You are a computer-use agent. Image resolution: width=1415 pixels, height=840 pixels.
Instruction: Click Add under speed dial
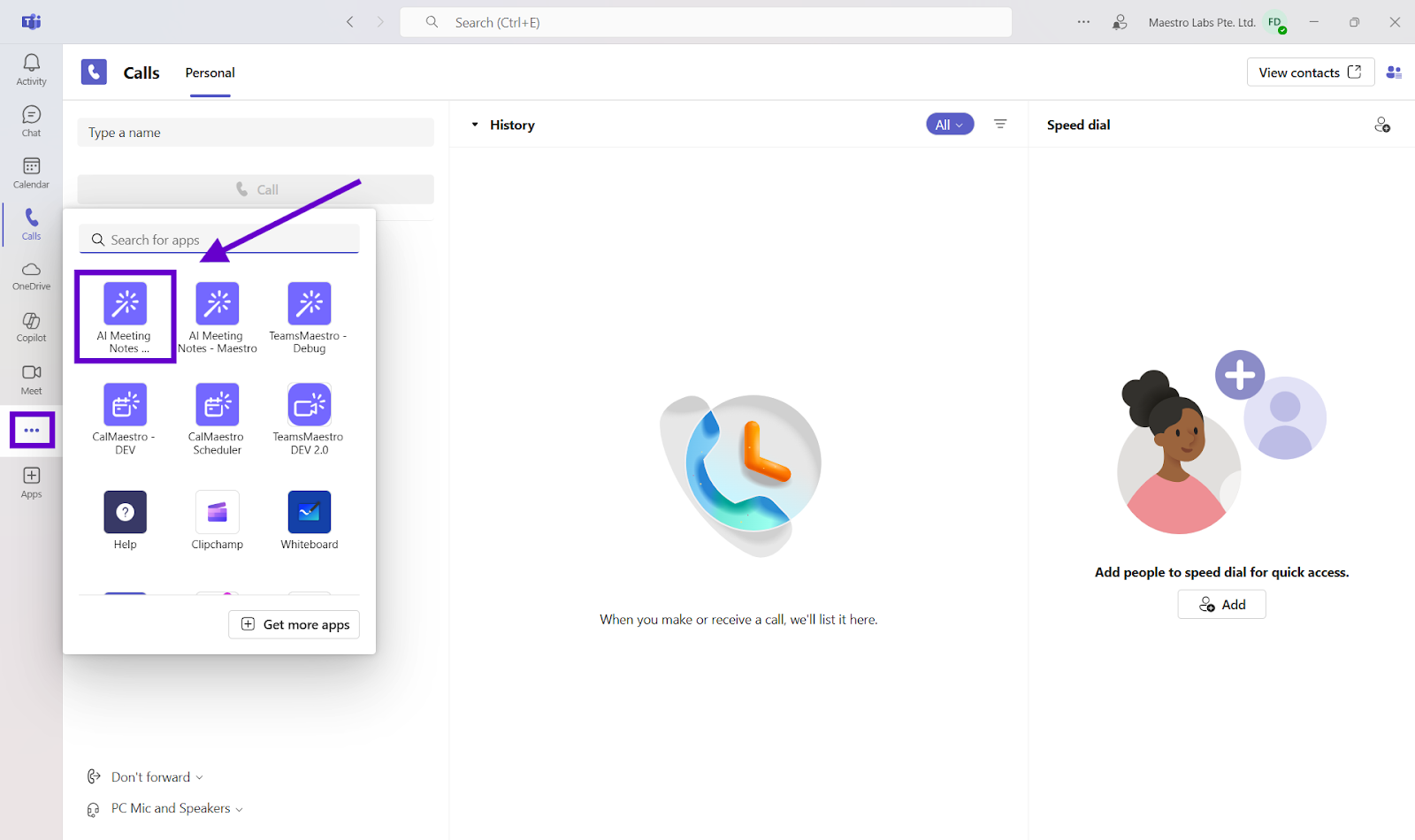click(1222, 605)
